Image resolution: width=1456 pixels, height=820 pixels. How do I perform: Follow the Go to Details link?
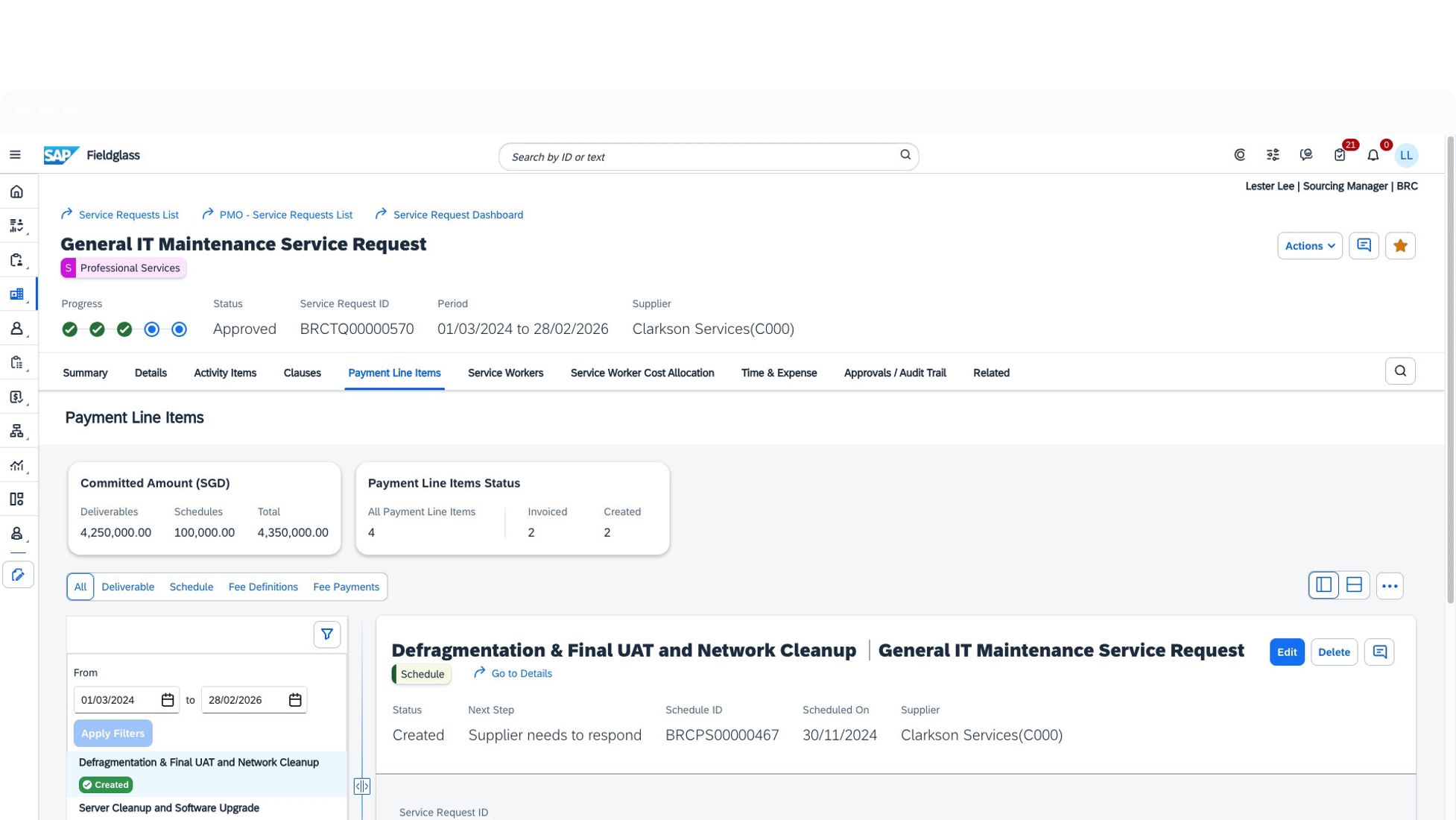pyautogui.click(x=521, y=674)
